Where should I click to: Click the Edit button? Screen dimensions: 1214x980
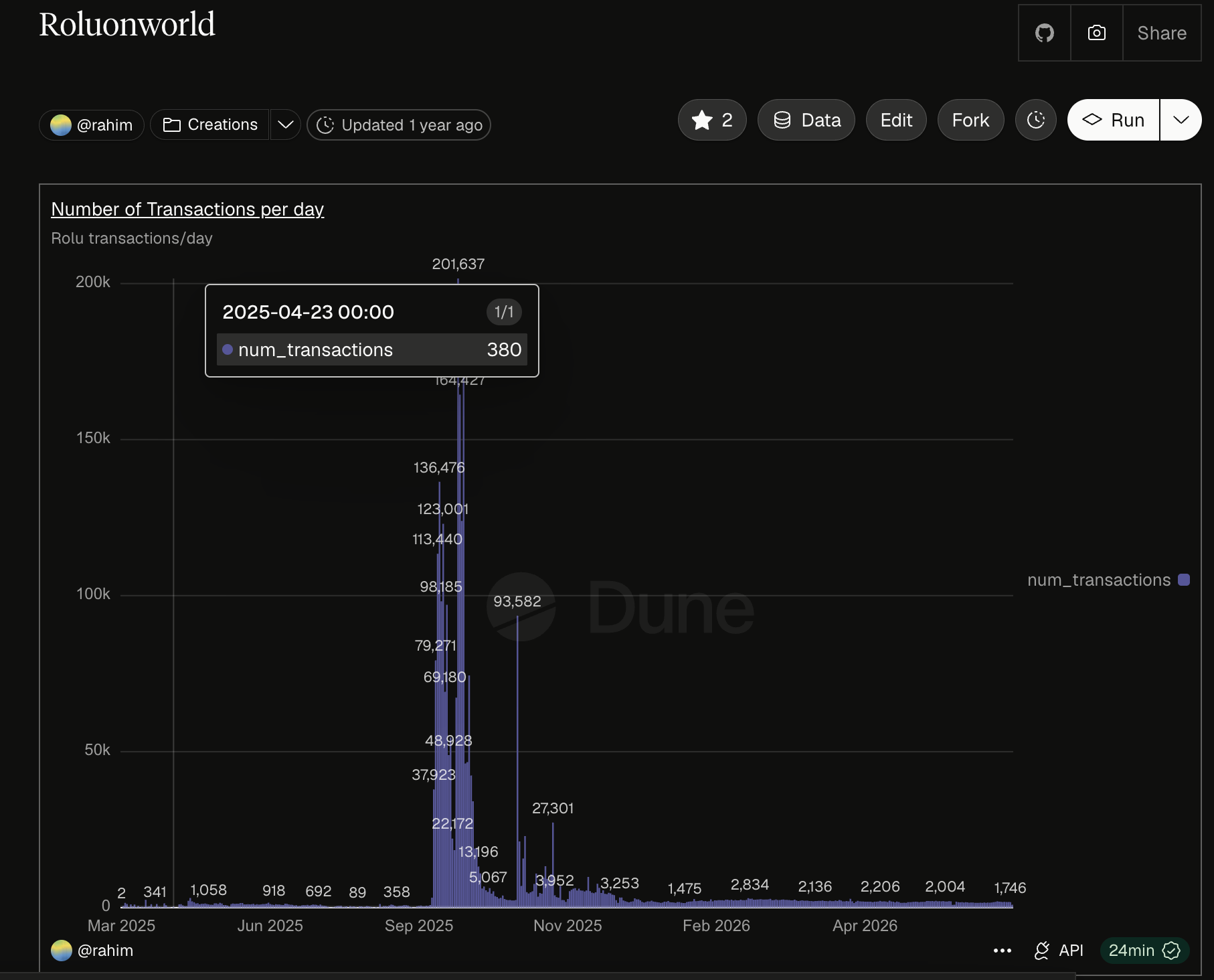point(896,120)
